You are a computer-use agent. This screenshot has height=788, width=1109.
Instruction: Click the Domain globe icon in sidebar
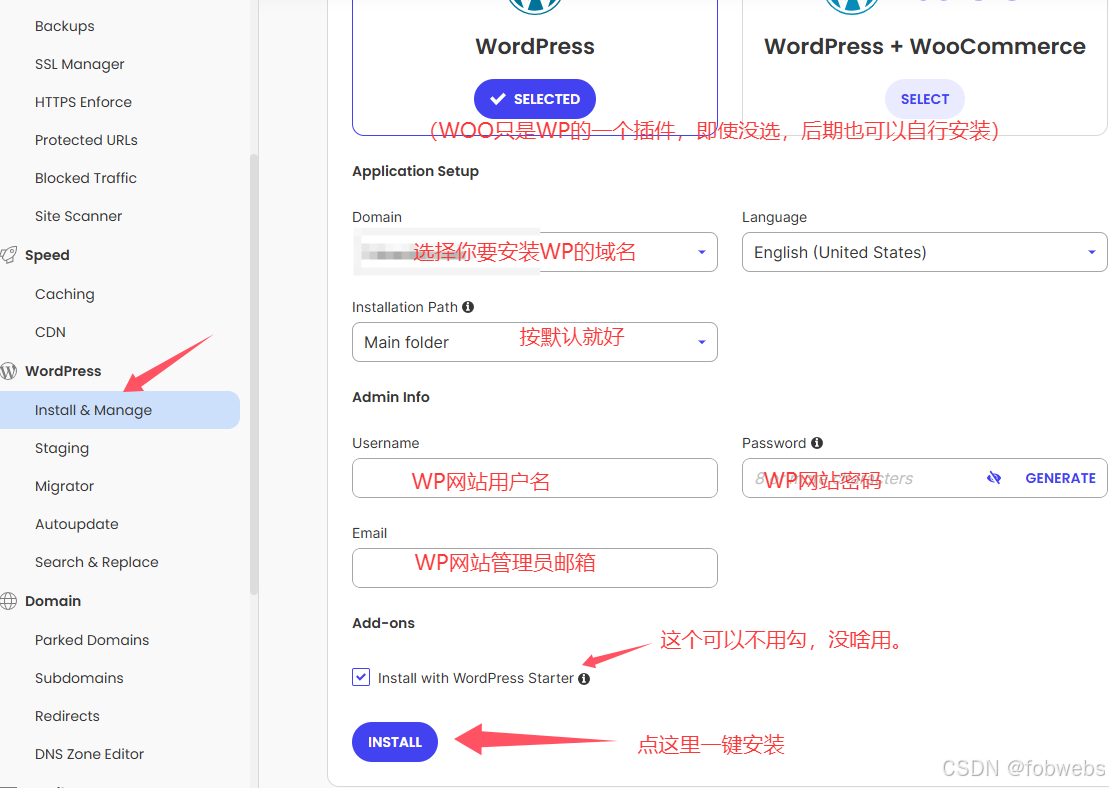pos(8,601)
